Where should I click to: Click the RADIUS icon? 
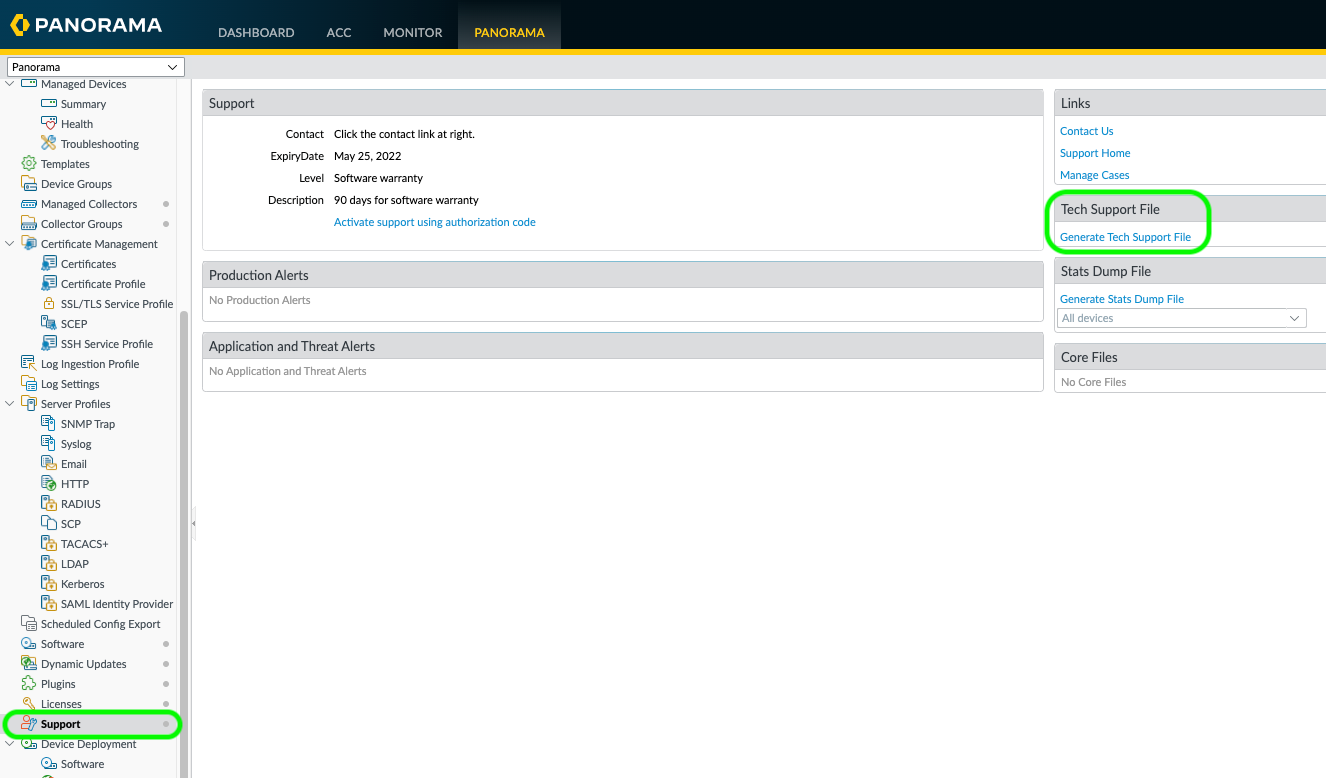coord(49,504)
